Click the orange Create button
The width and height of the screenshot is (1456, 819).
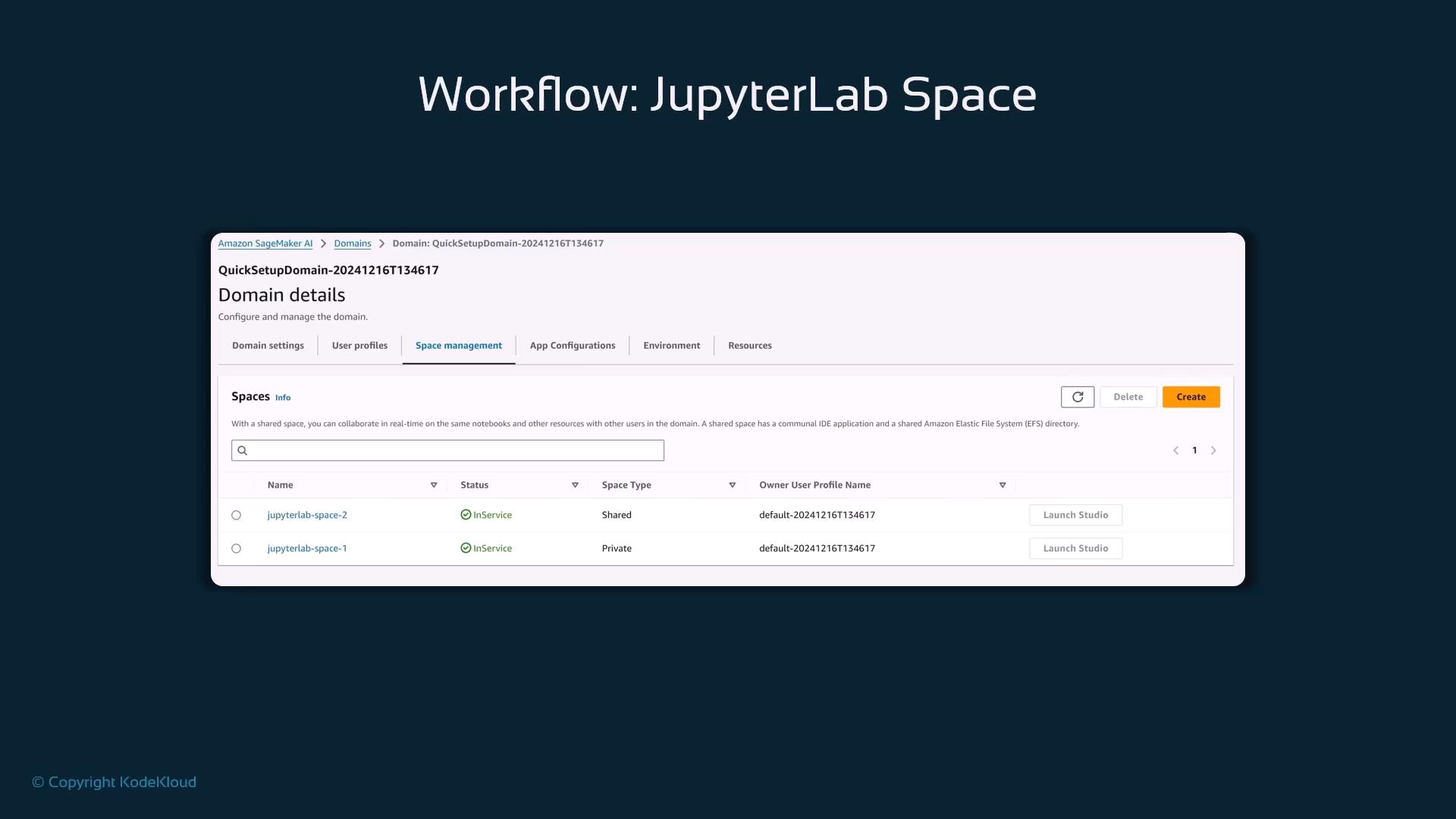tap(1191, 397)
